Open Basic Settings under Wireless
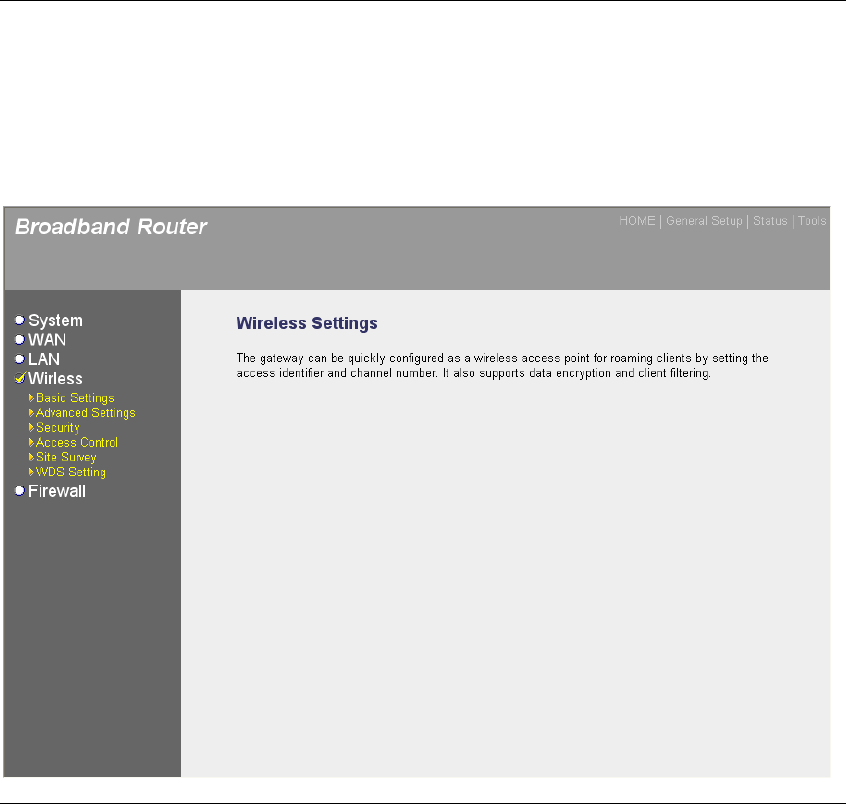This screenshot has height=804, width=846. [x=75, y=398]
